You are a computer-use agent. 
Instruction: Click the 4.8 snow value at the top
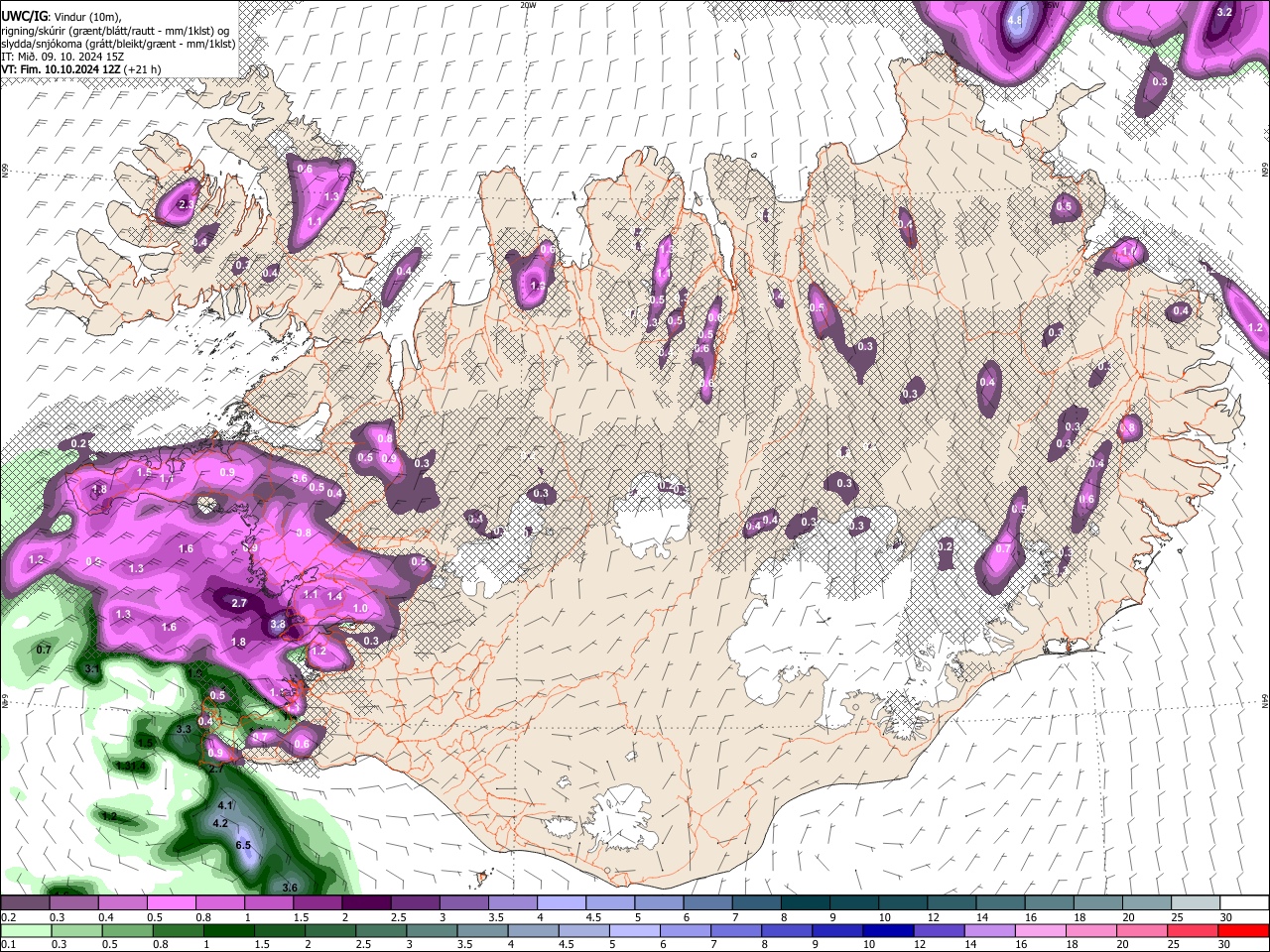click(x=1015, y=20)
